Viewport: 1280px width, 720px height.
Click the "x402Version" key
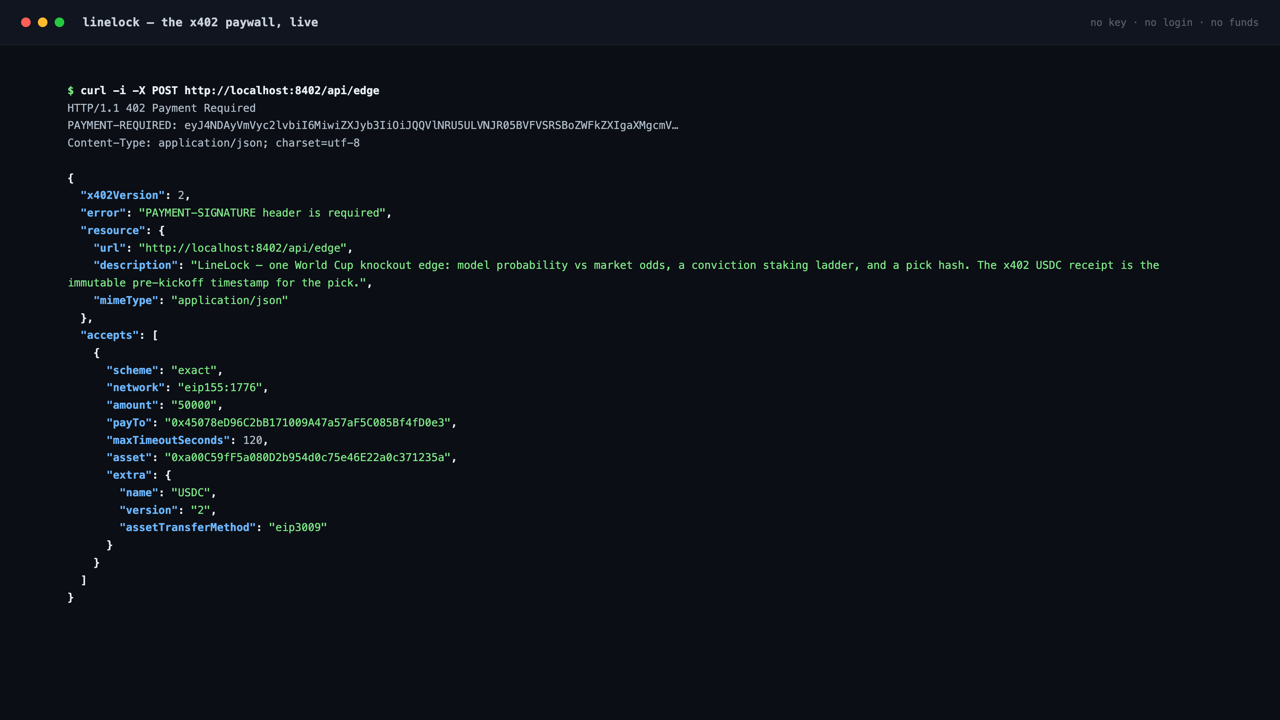tap(122, 195)
